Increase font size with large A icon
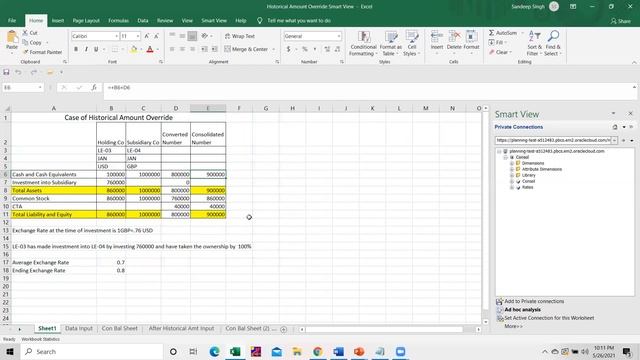Screen dimensions: 640x360 147,36
